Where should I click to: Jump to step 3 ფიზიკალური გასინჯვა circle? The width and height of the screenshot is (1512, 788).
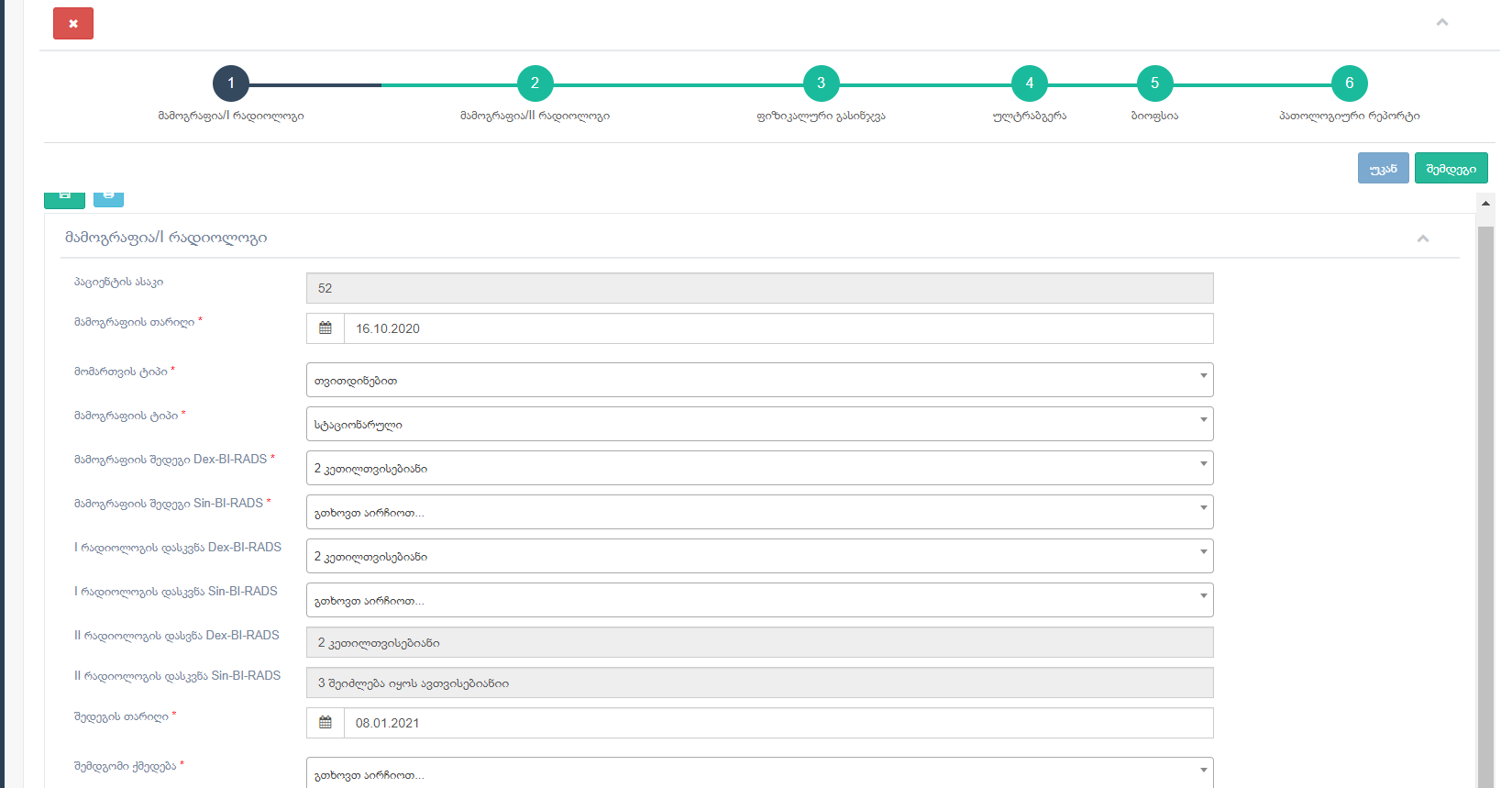(821, 83)
